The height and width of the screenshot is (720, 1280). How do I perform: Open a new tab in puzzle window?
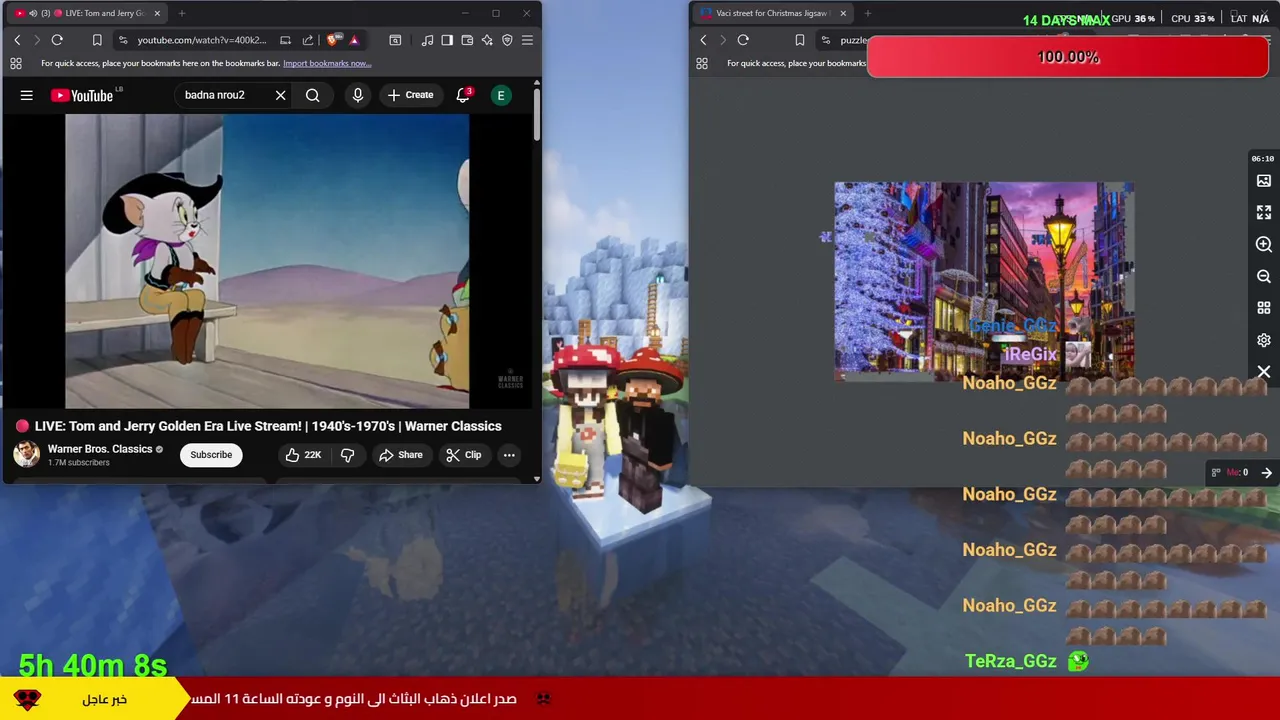tap(868, 13)
